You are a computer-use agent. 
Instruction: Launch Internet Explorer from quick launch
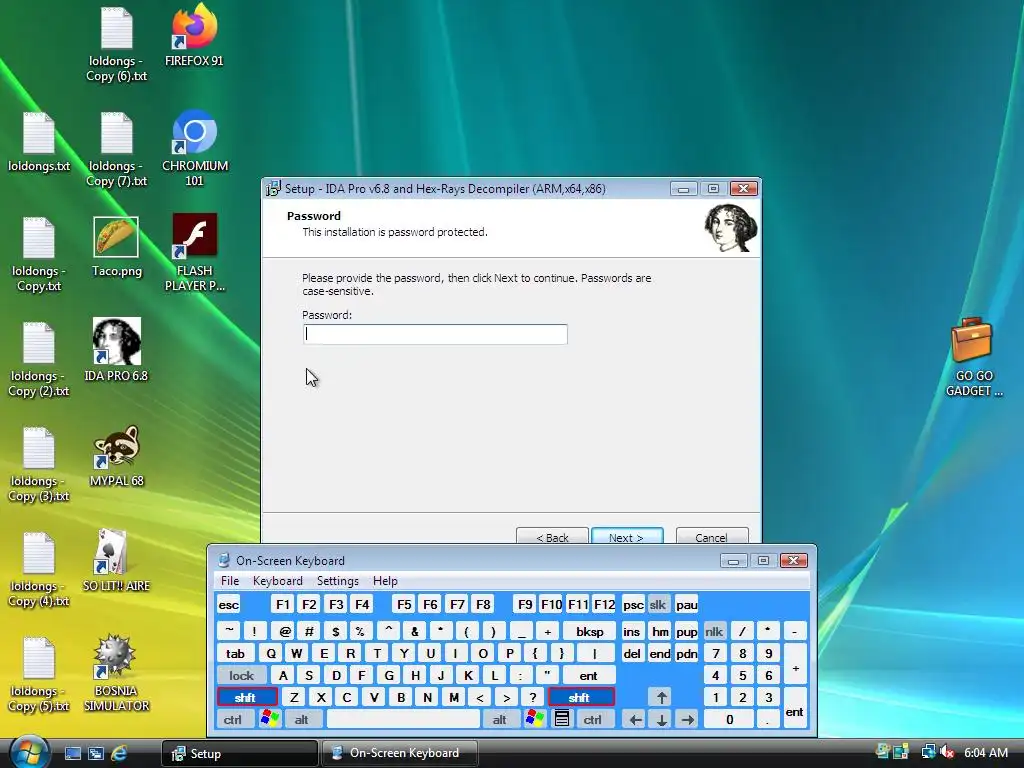tap(119, 754)
